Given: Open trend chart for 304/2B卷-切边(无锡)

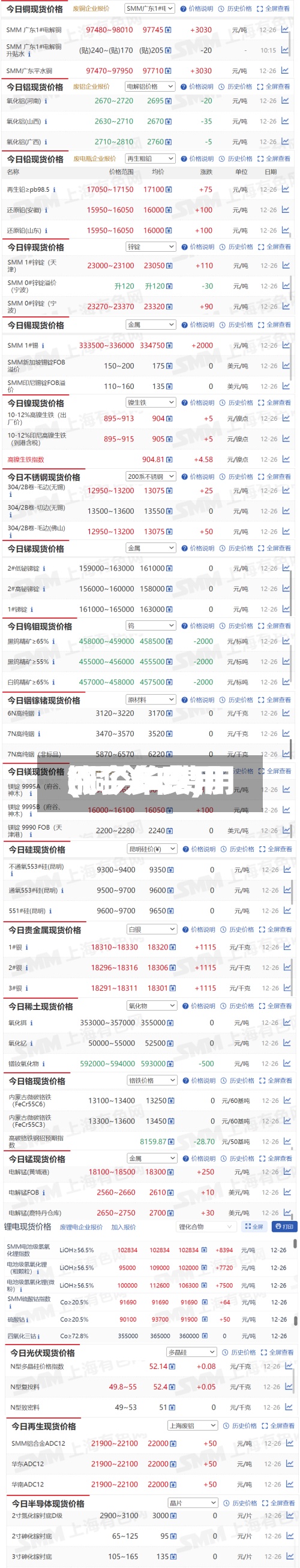Looking at the screenshot, I should (286, 511).
